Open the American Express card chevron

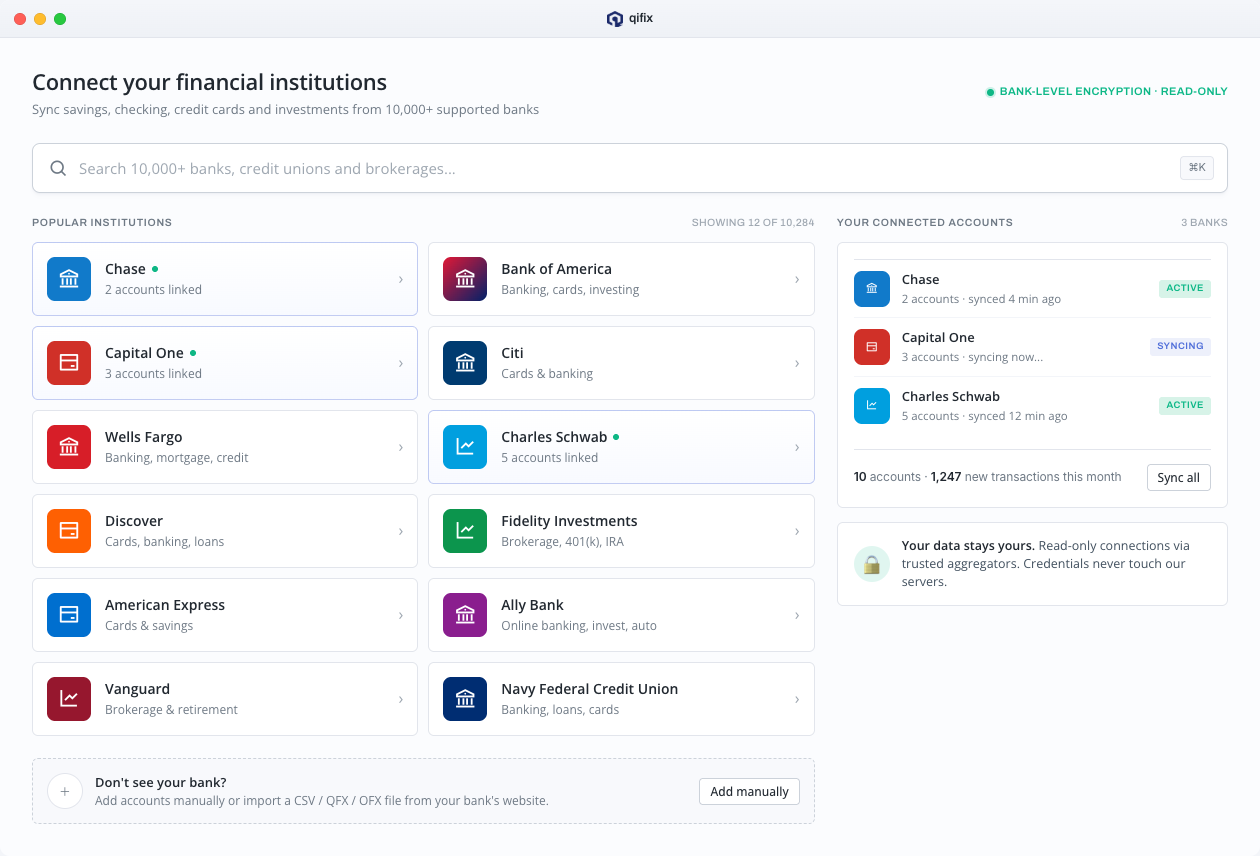(401, 615)
